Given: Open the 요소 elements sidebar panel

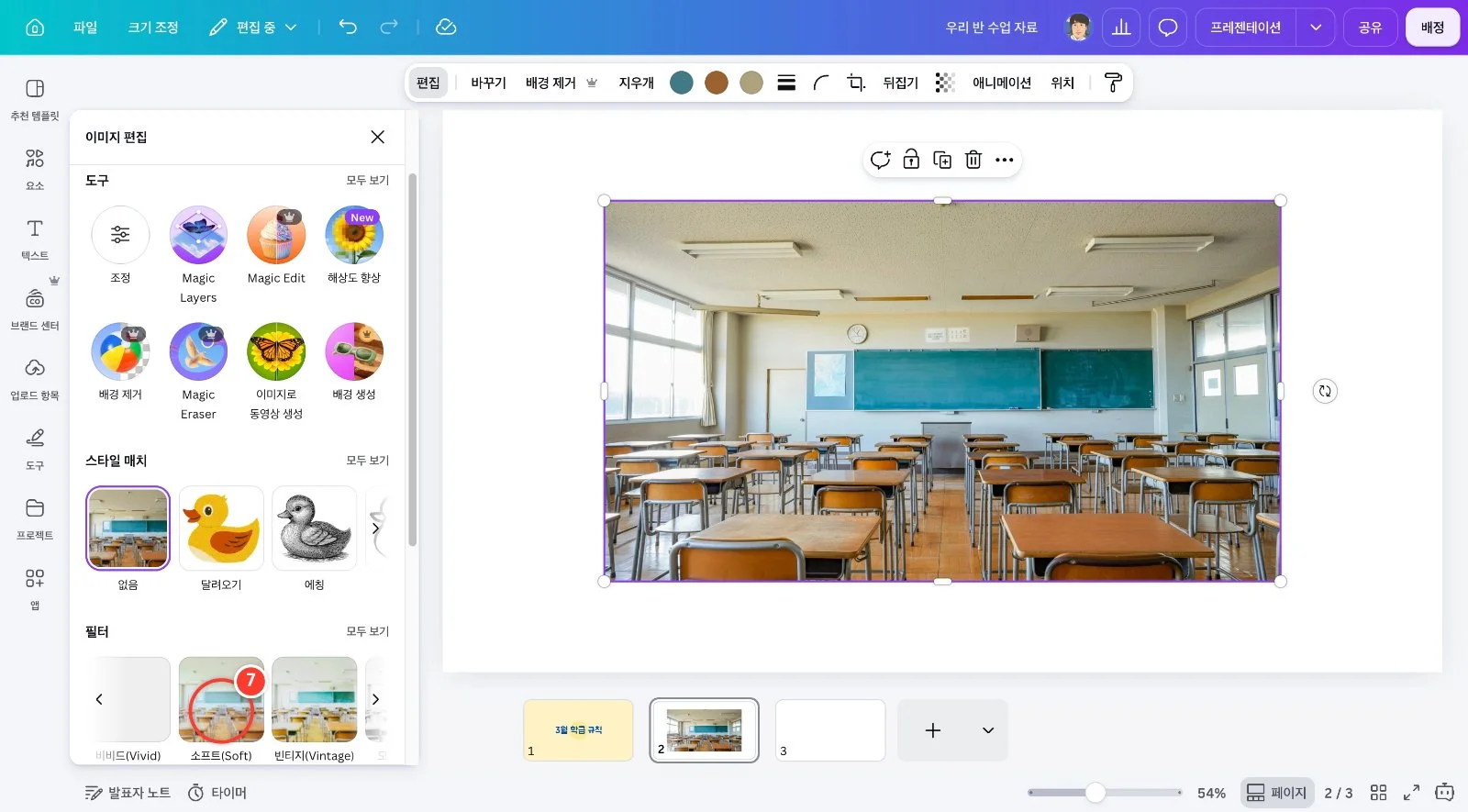Looking at the screenshot, I should pos(35,170).
